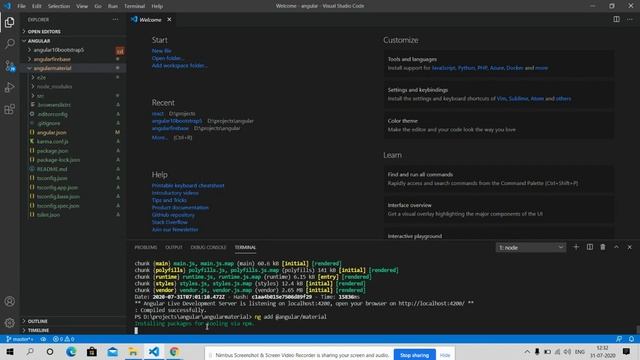
Task: Open editor more actions ellipsis
Action: 630,19
